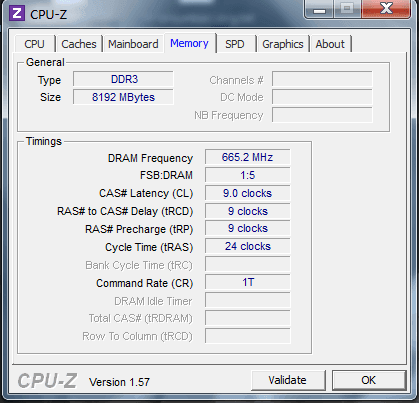The width and height of the screenshot is (419, 403).
Task: Select the RAS# Precharge 9 clocks field
Action: click(247, 228)
